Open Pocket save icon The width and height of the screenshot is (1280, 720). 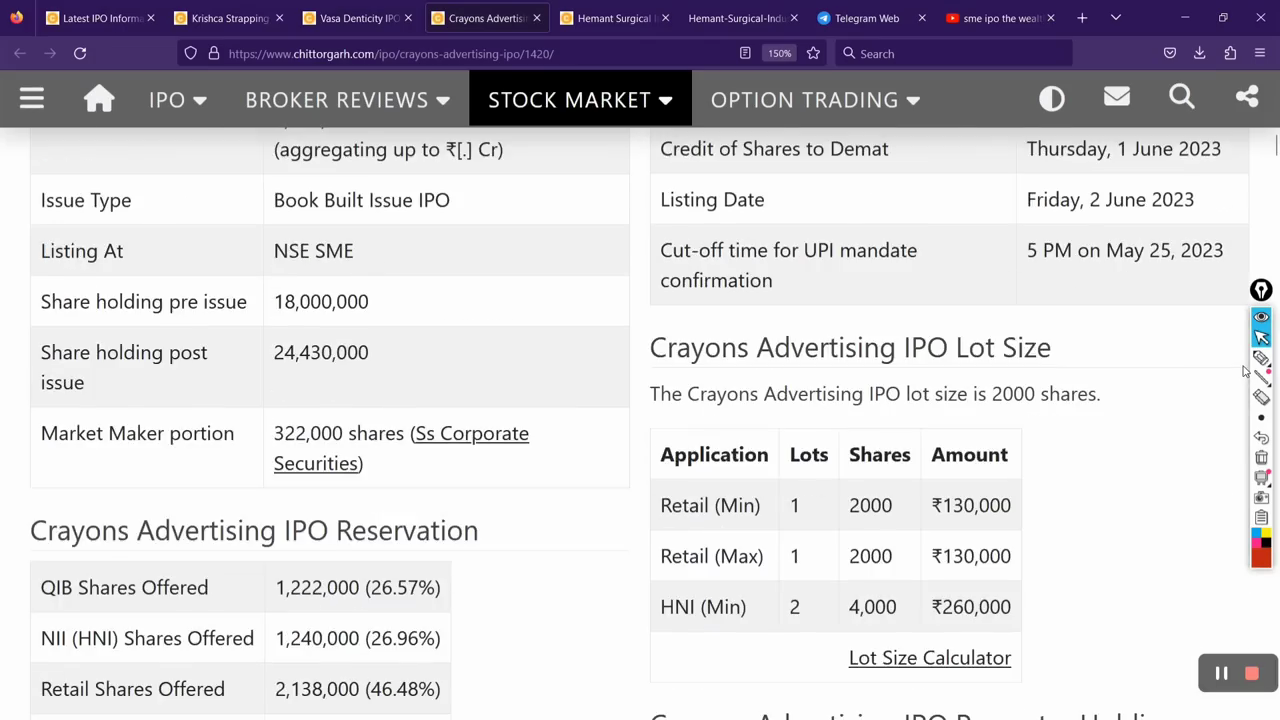[x=1170, y=53]
